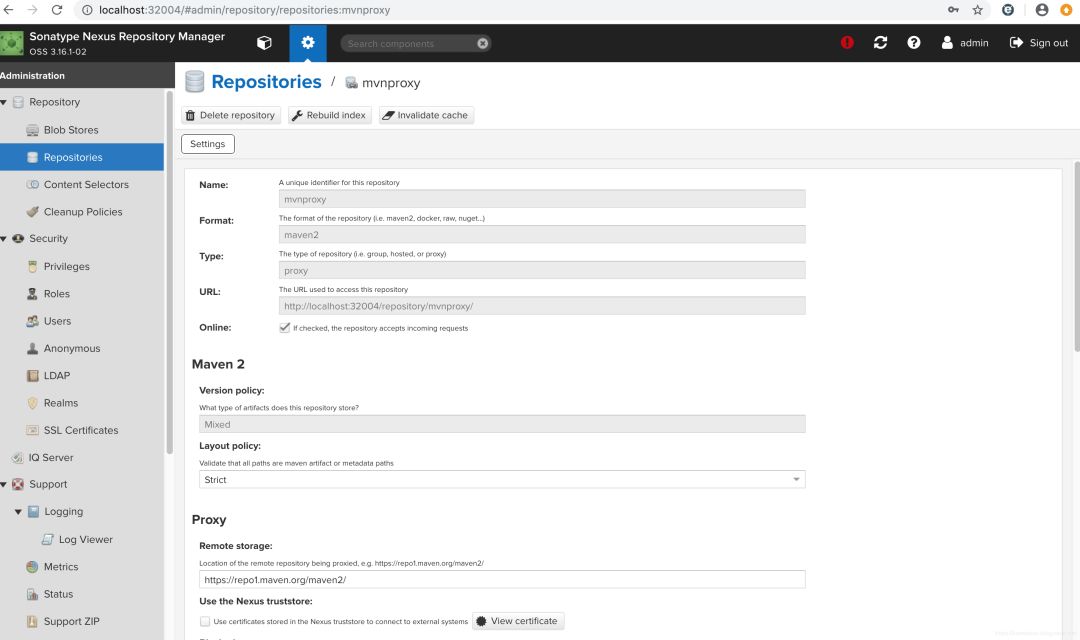
Task: Click the Roles icon in sidebar
Action: click(32, 293)
